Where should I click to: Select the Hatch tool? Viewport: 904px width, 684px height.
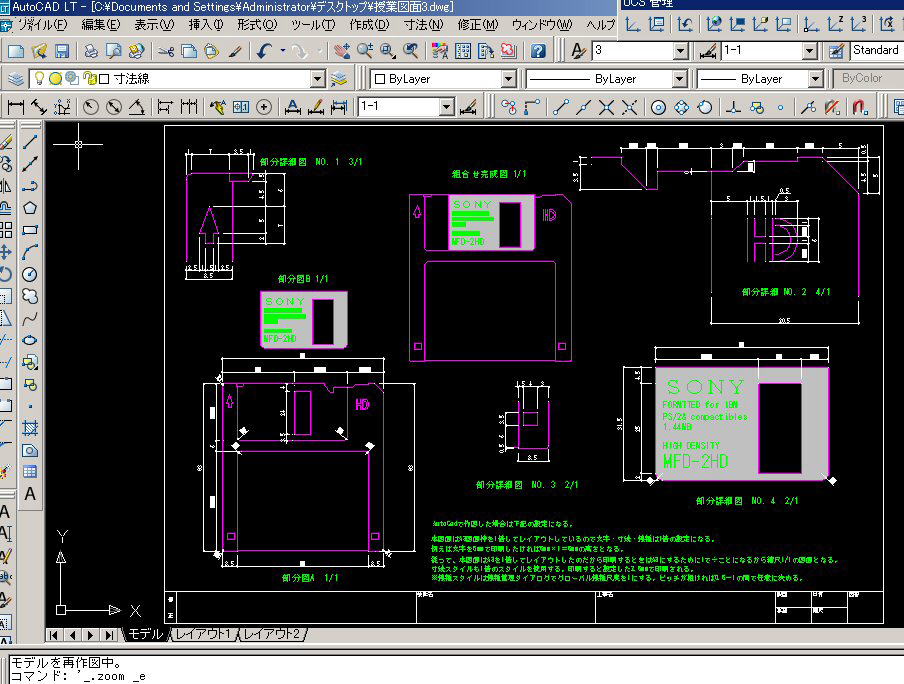pos(30,428)
